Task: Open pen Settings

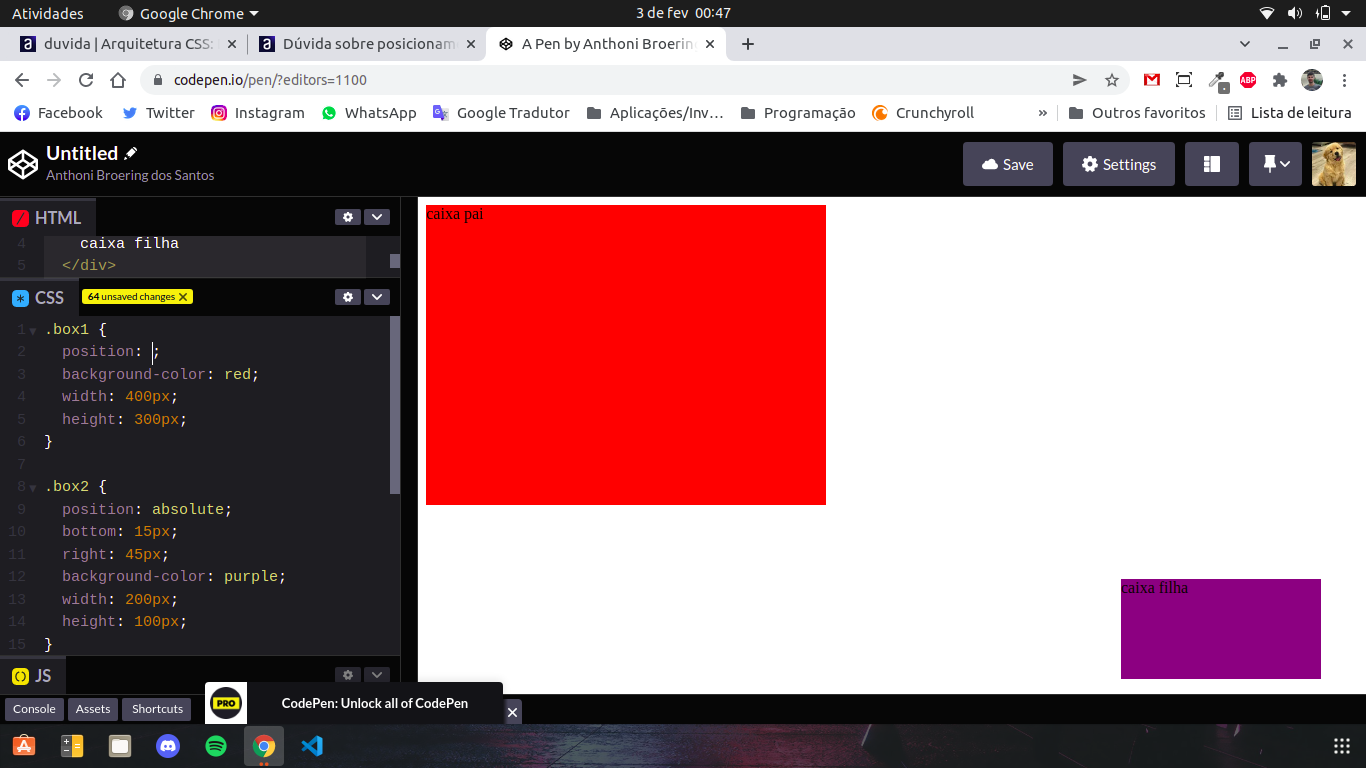Action: 1118,164
